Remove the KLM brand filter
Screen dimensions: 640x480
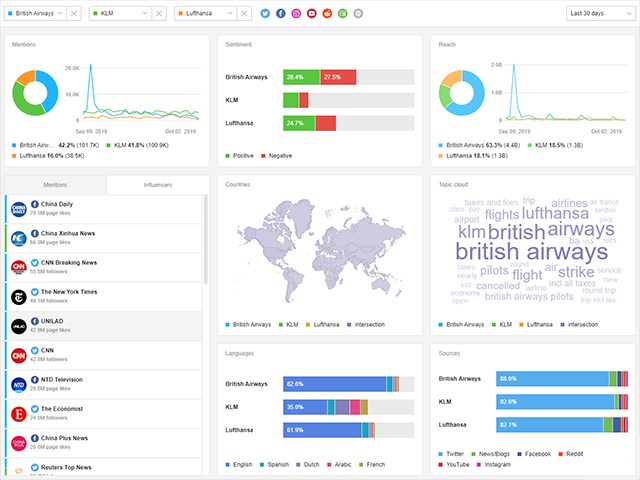tap(159, 13)
